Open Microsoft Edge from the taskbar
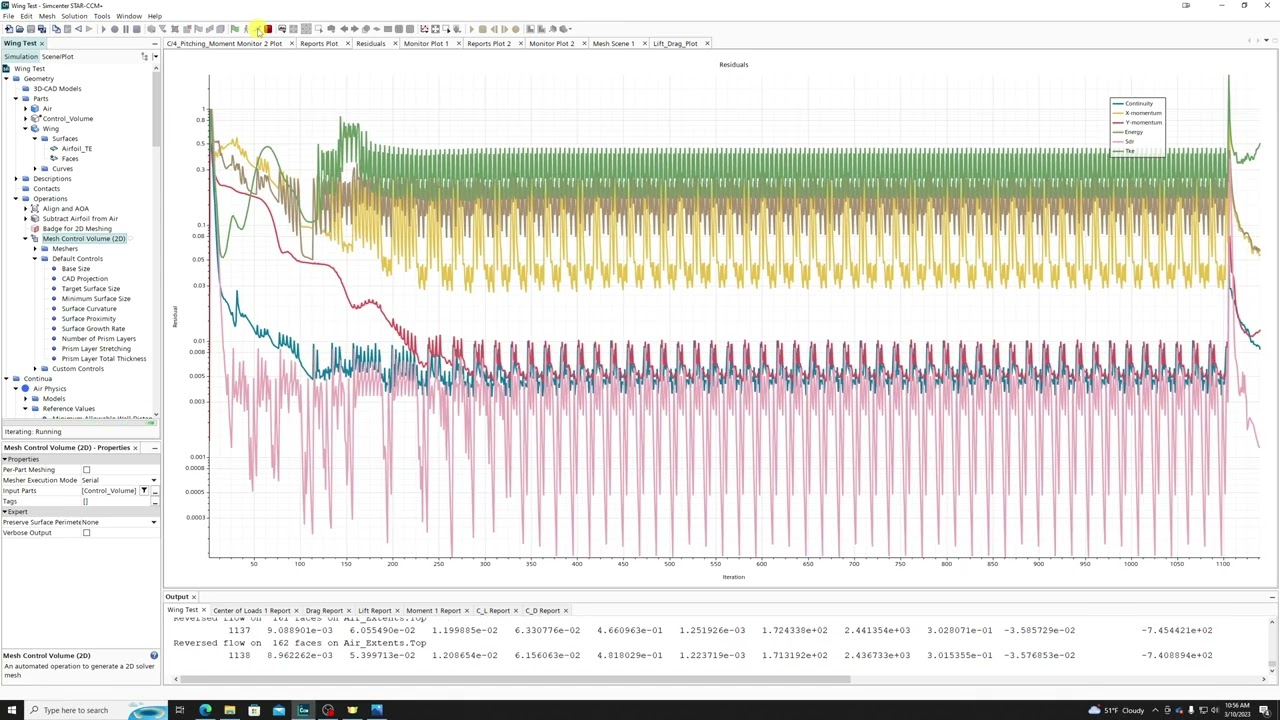 205,710
